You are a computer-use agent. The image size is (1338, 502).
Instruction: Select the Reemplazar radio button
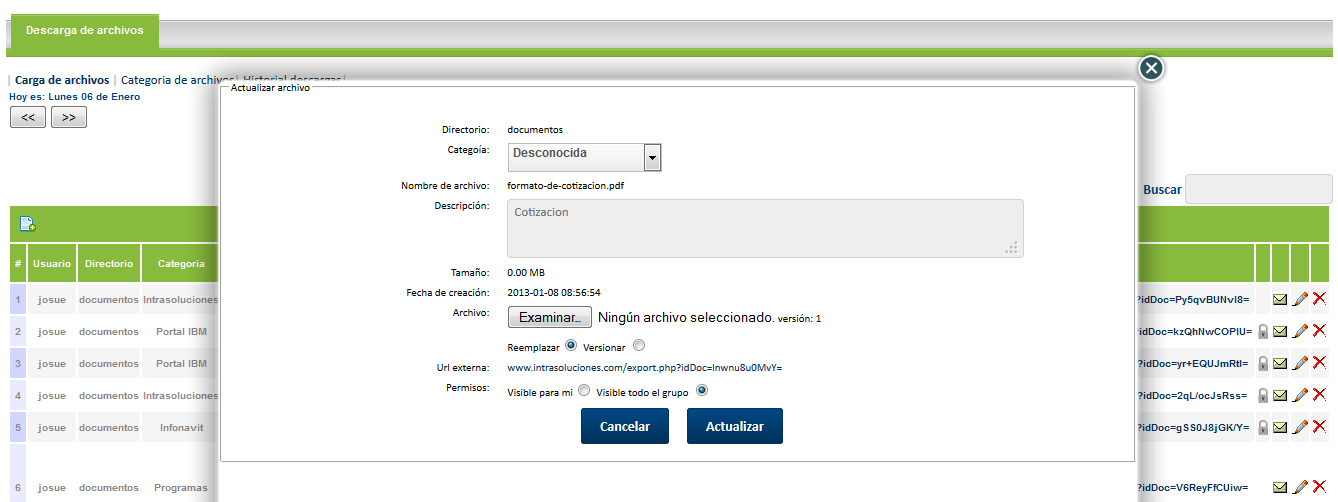click(571, 346)
